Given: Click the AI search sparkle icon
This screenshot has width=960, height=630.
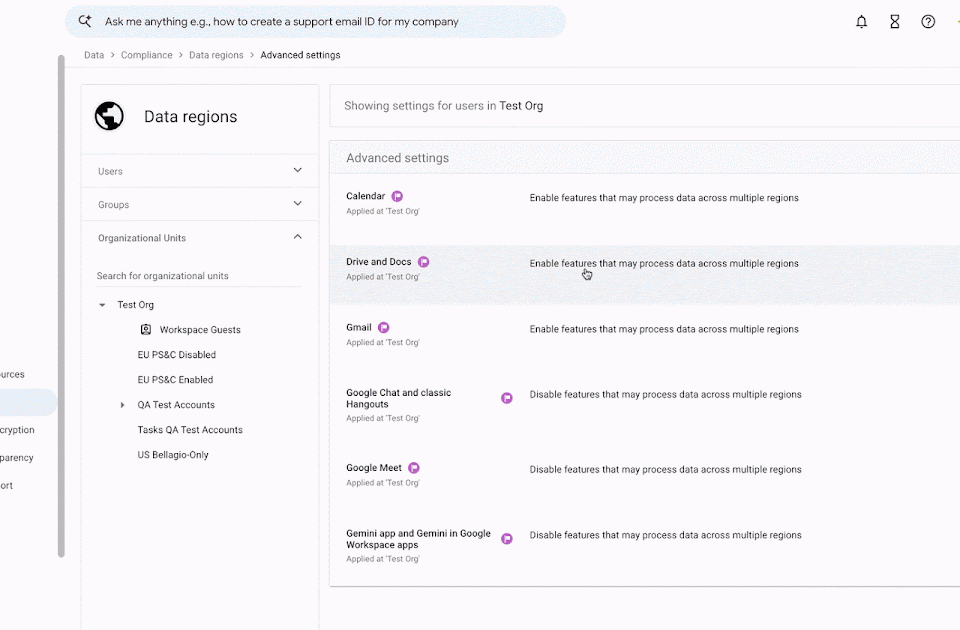Looking at the screenshot, I should click(85, 21).
